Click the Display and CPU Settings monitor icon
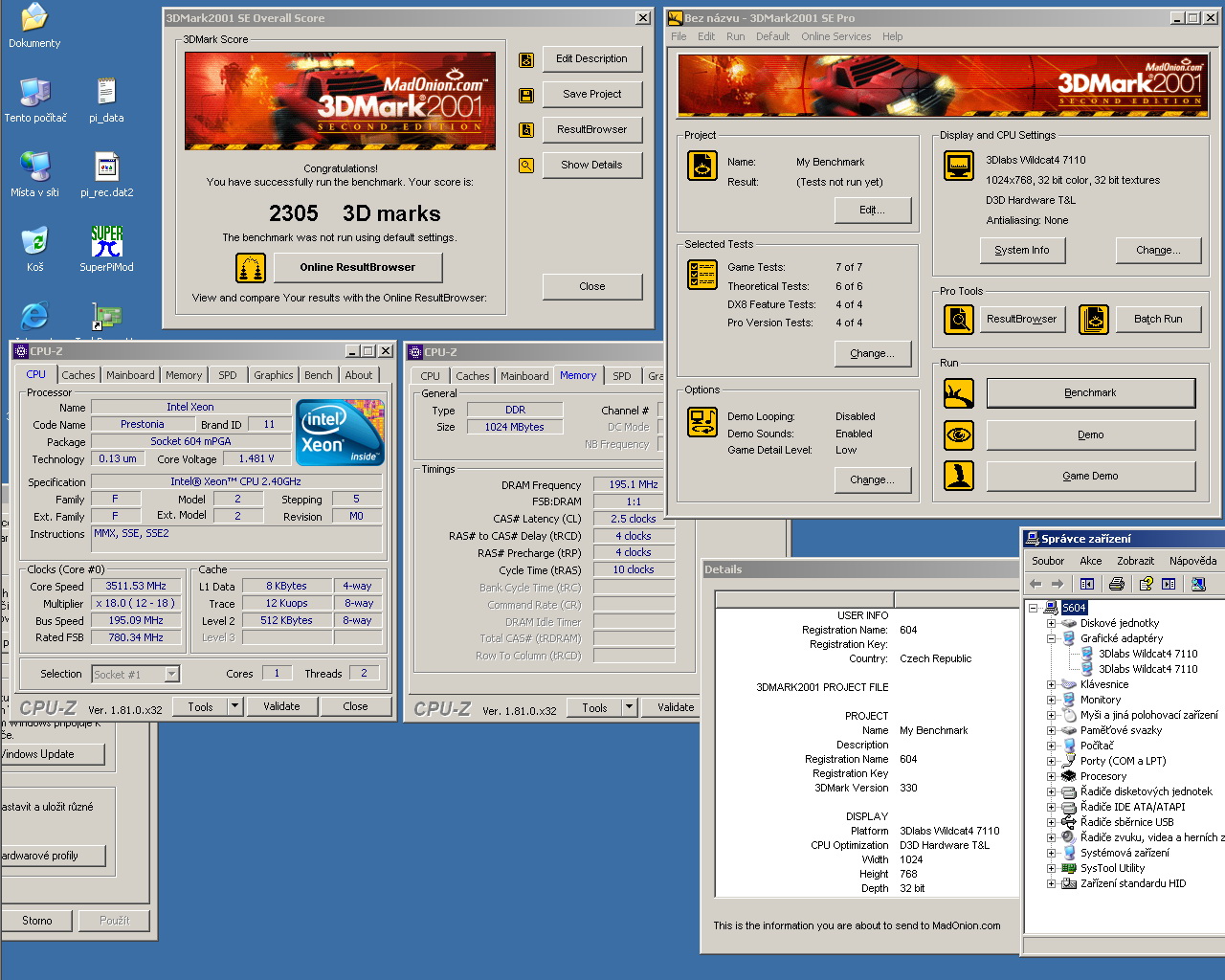This screenshot has height=980, width=1225. pos(959,166)
